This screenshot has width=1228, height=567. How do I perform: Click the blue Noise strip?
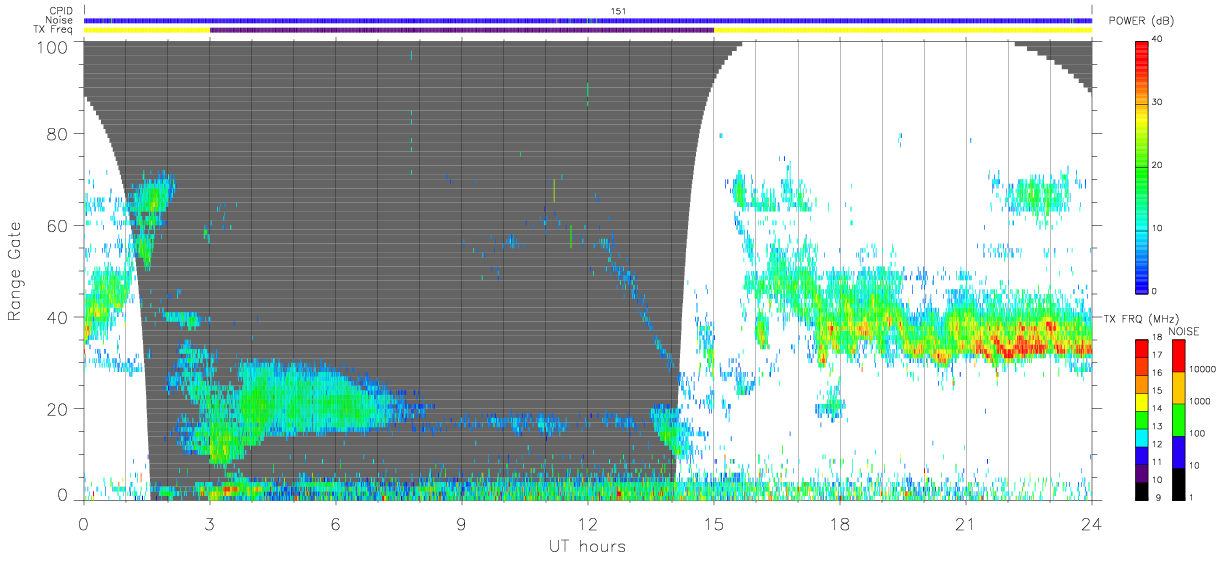click(588, 20)
